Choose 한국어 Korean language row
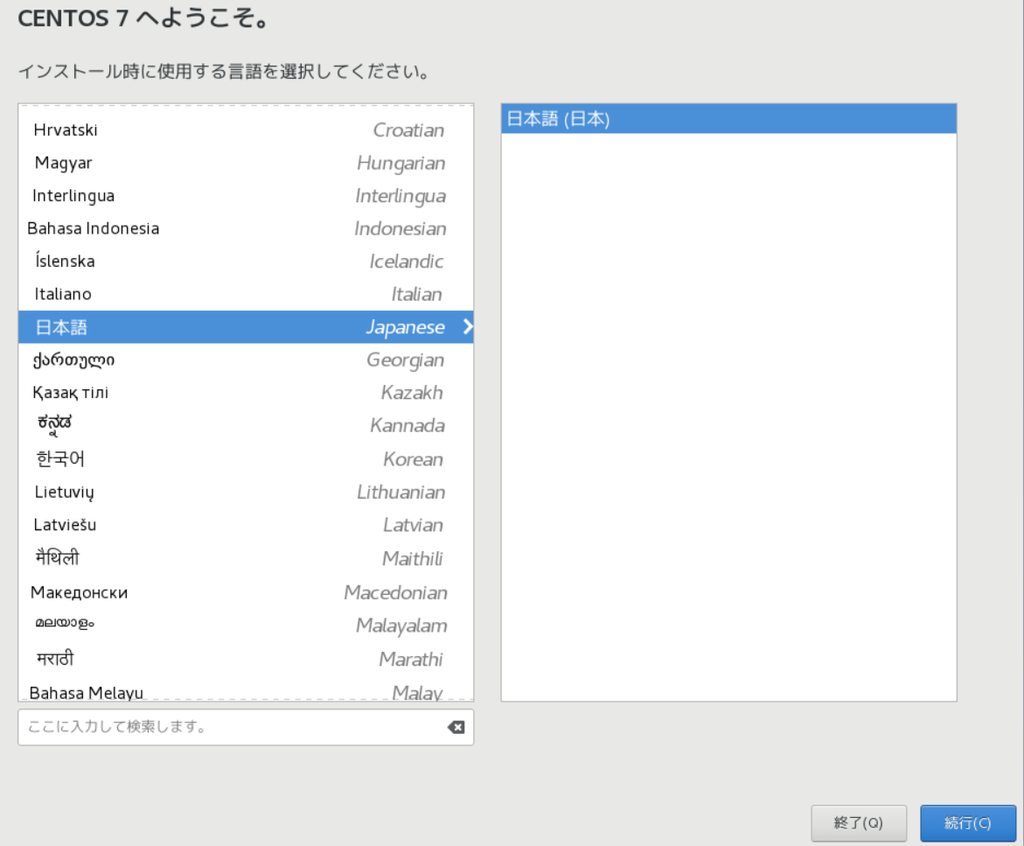This screenshot has height=846, width=1024. 246,459
